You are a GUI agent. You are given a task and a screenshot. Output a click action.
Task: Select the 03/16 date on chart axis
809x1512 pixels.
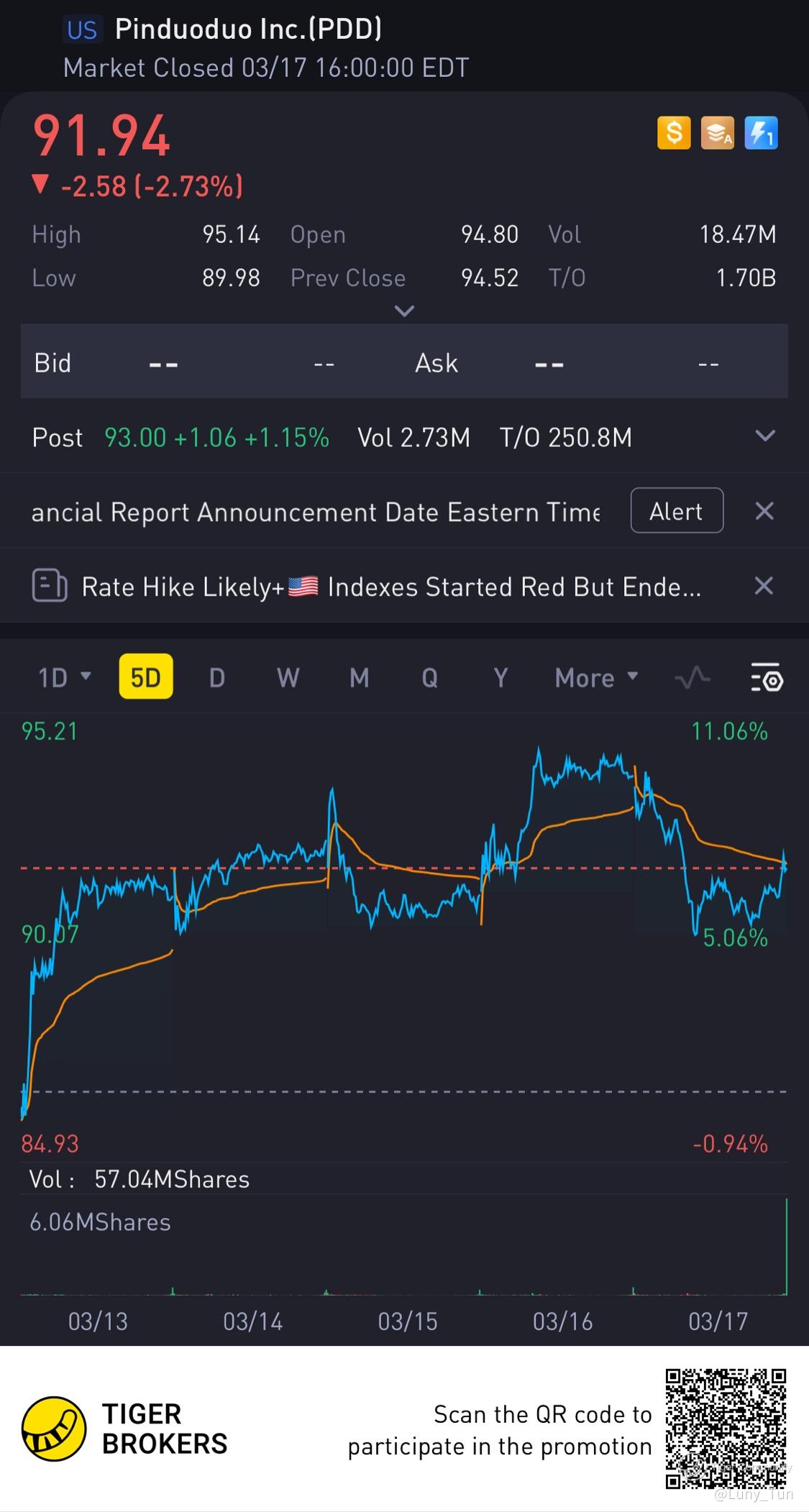pyautogui.click(x=563, y=1321)
